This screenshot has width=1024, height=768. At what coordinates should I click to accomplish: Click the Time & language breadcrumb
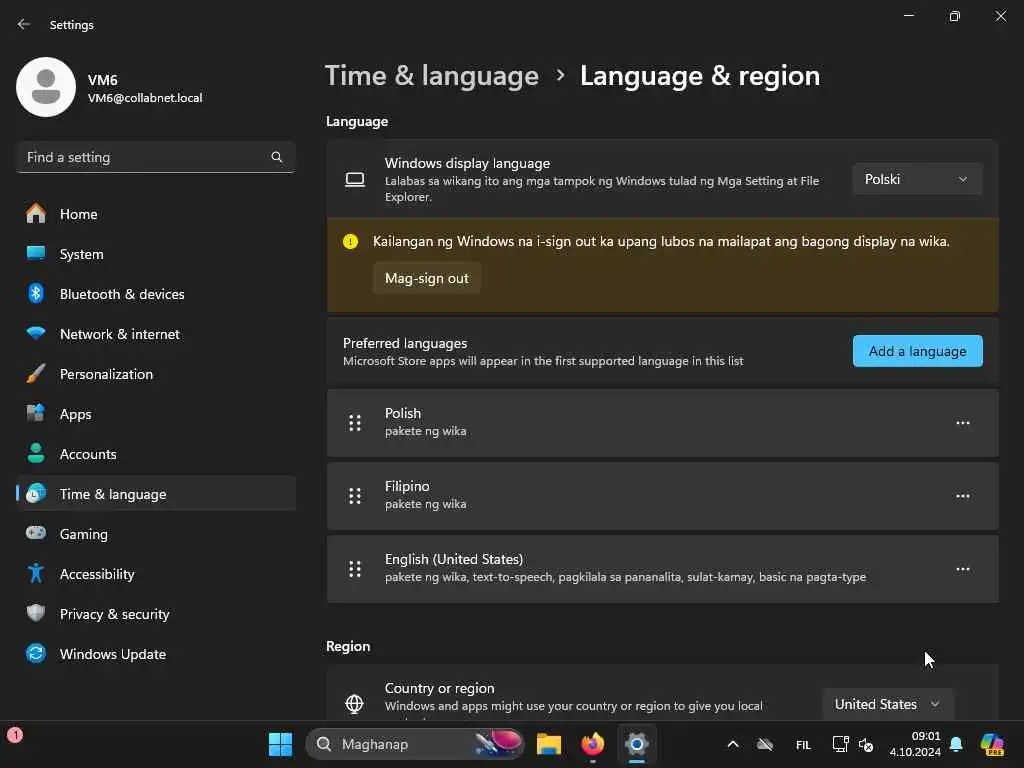[432, 76]
